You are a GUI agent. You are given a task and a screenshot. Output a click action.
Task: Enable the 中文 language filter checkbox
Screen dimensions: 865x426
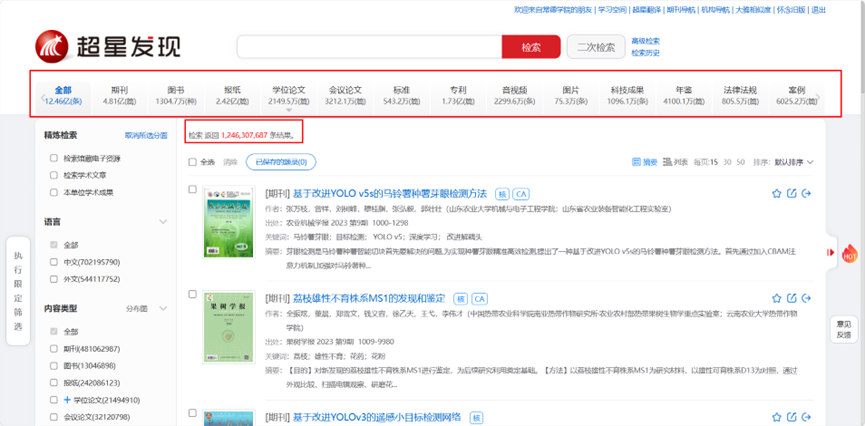coord(54,262)
